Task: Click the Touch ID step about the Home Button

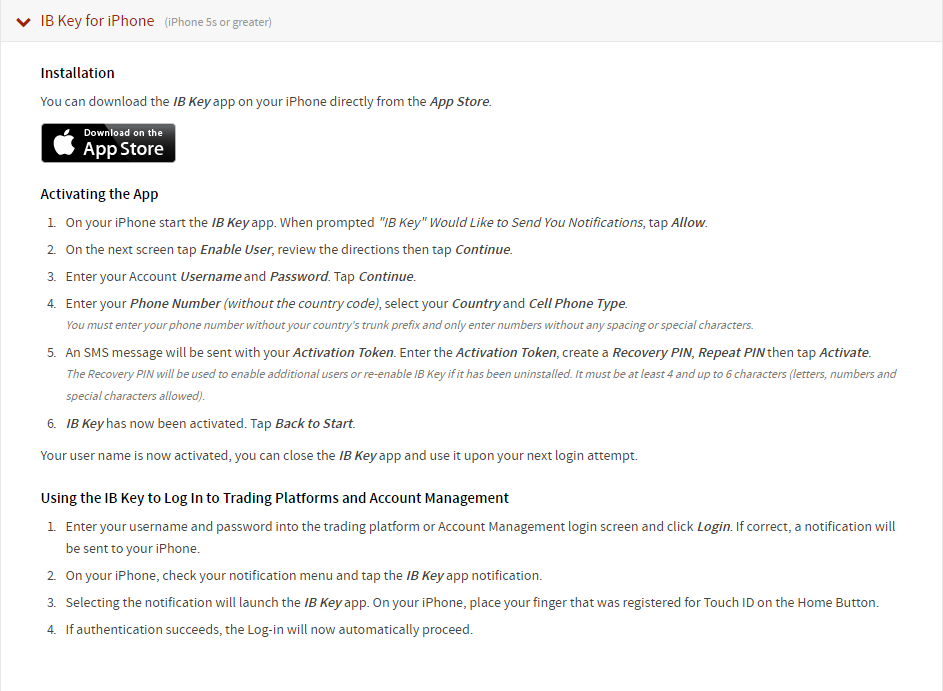Action: (x=472, y=603)
